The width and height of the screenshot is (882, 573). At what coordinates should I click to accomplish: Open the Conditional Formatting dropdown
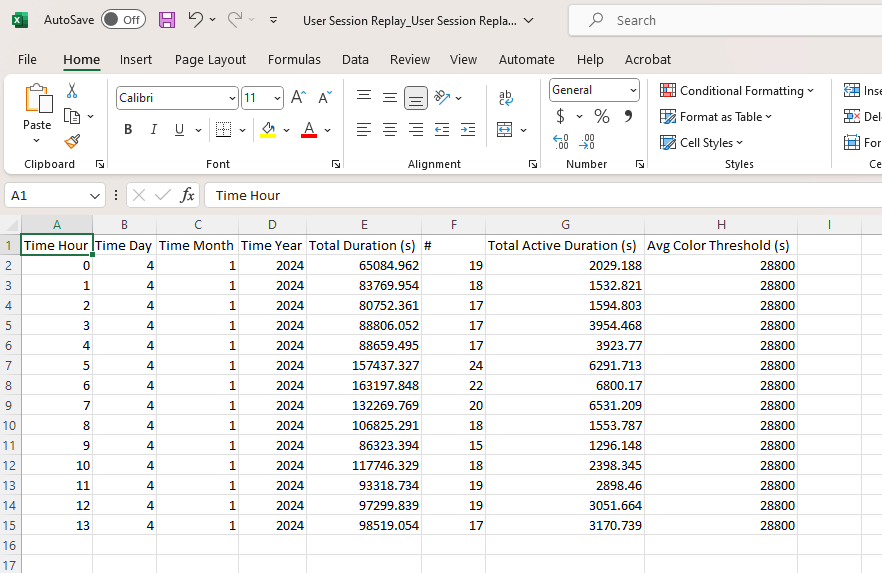(x=737, y=91)
